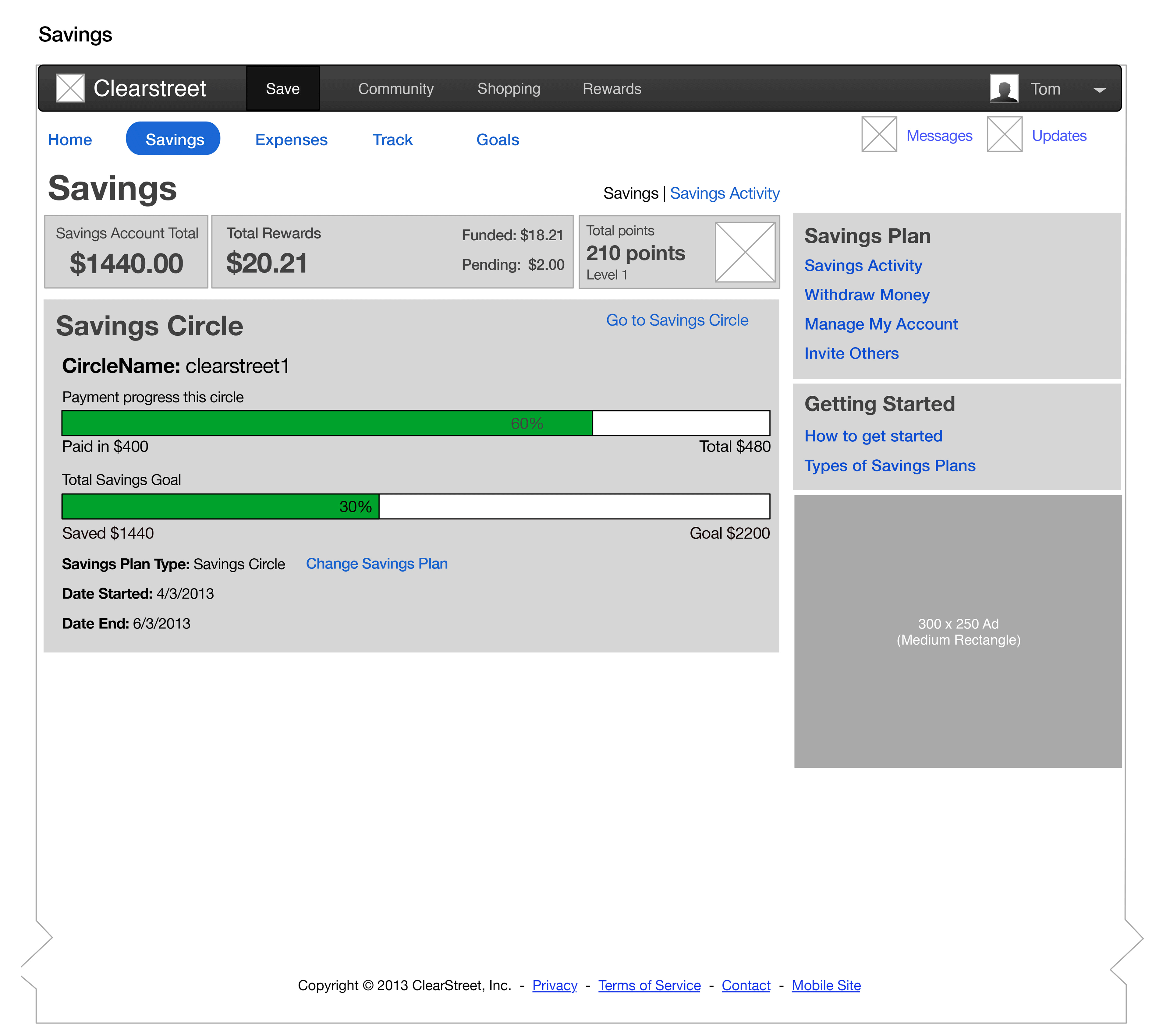Click Terms of Service footer link
The image size is (1170, 1036).
649,986
